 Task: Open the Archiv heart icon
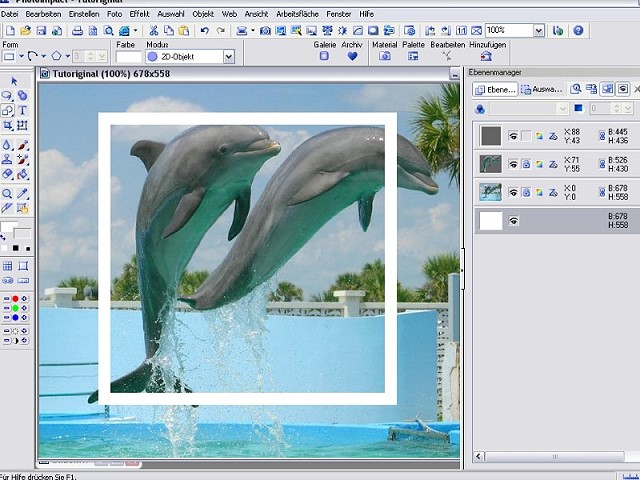(x=352, y=56)
